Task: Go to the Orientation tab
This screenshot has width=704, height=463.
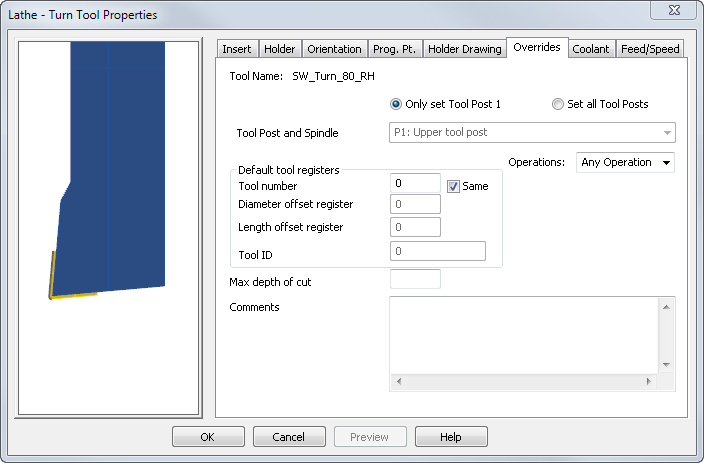Action: point(334,49)
